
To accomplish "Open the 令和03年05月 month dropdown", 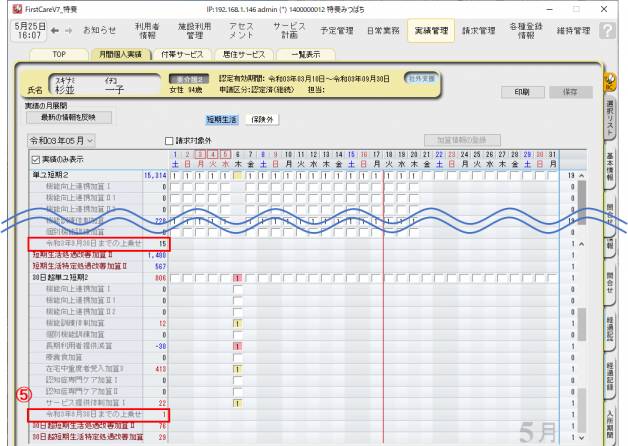I will tap(43, 141).
